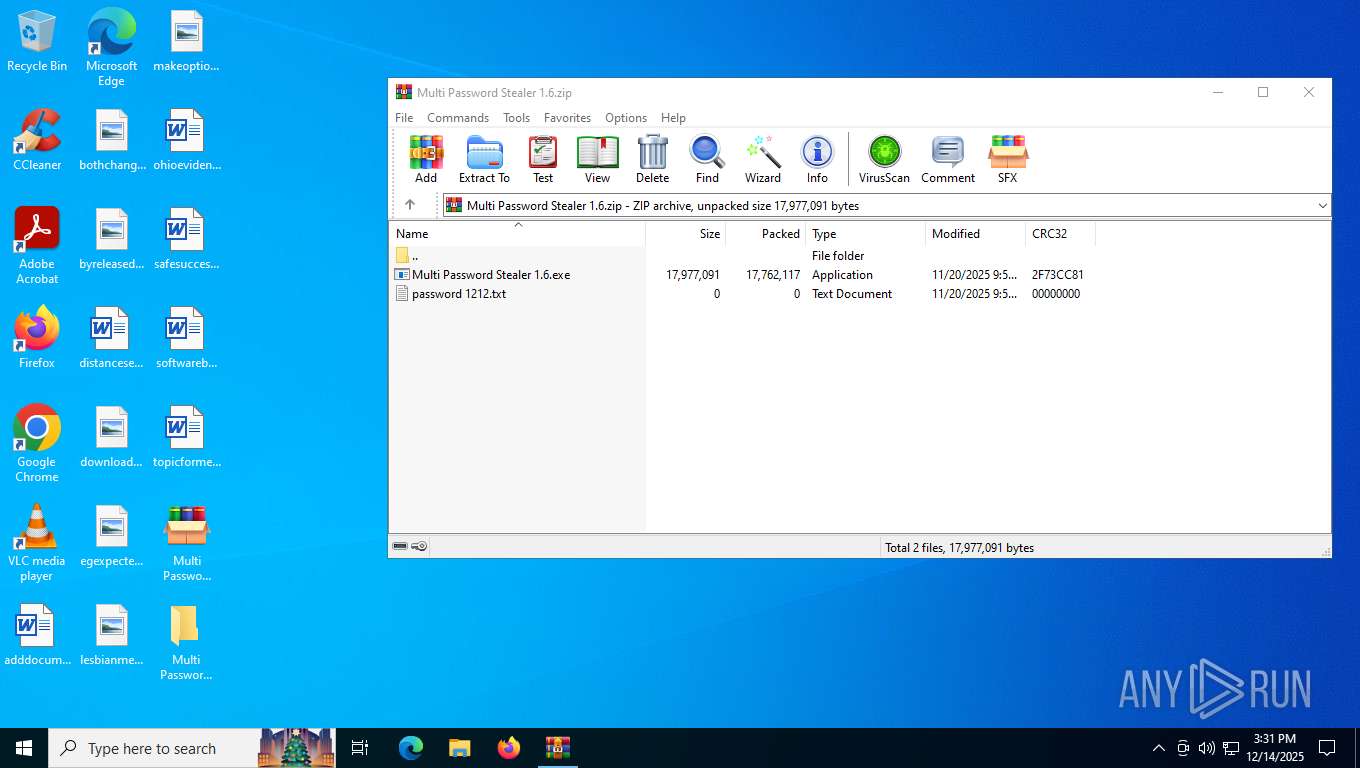Select Multi Password Stealer 1.6.exe file
The width and height of the screenshot is (1360, 768).
(x=491, y=275)
